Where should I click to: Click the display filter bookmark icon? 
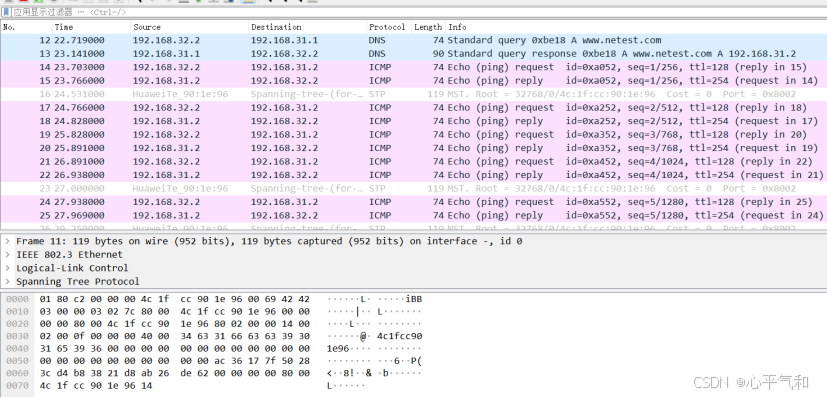(x=6, y=12)
